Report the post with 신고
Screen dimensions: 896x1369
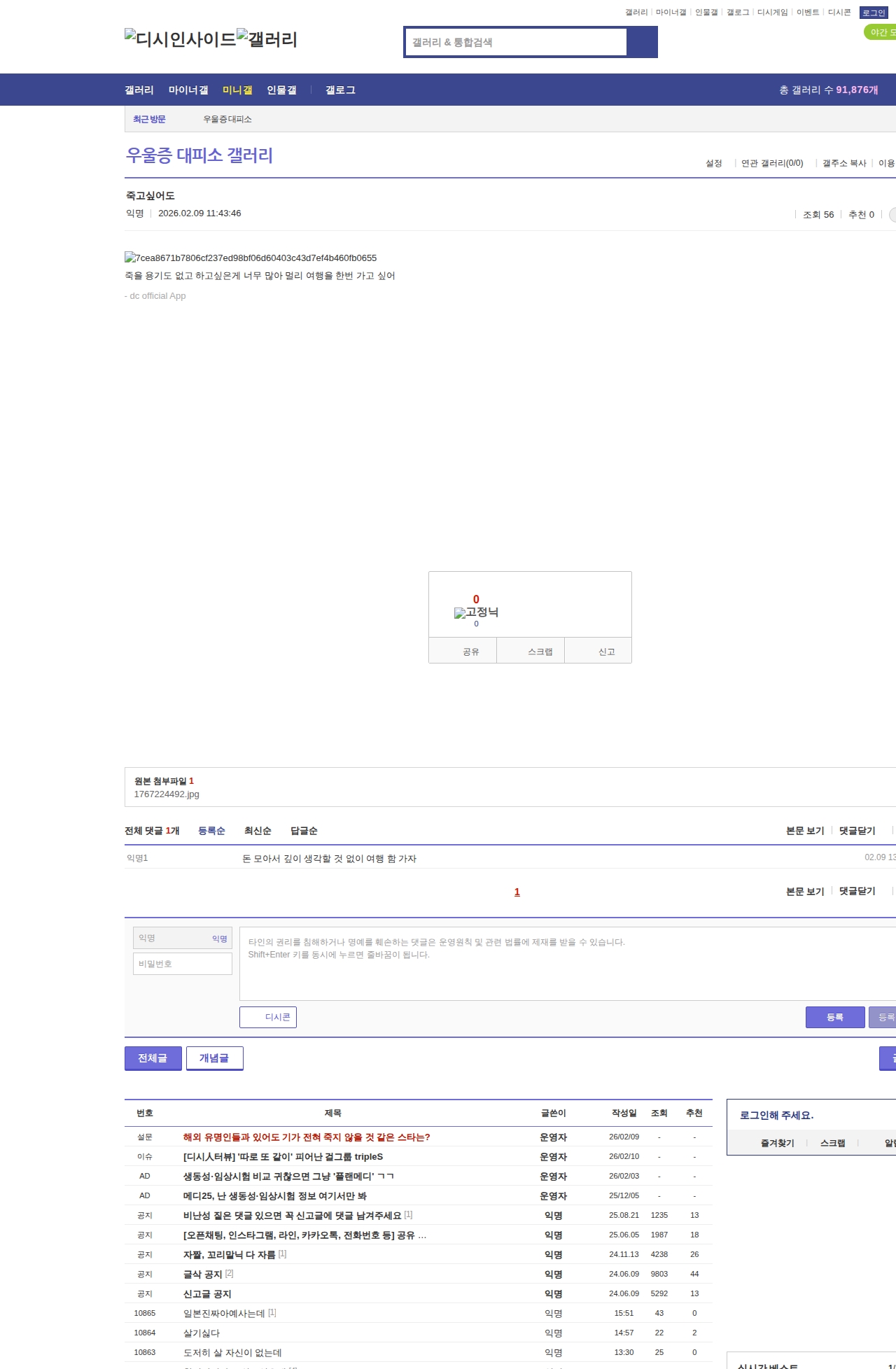click(606, 652)
